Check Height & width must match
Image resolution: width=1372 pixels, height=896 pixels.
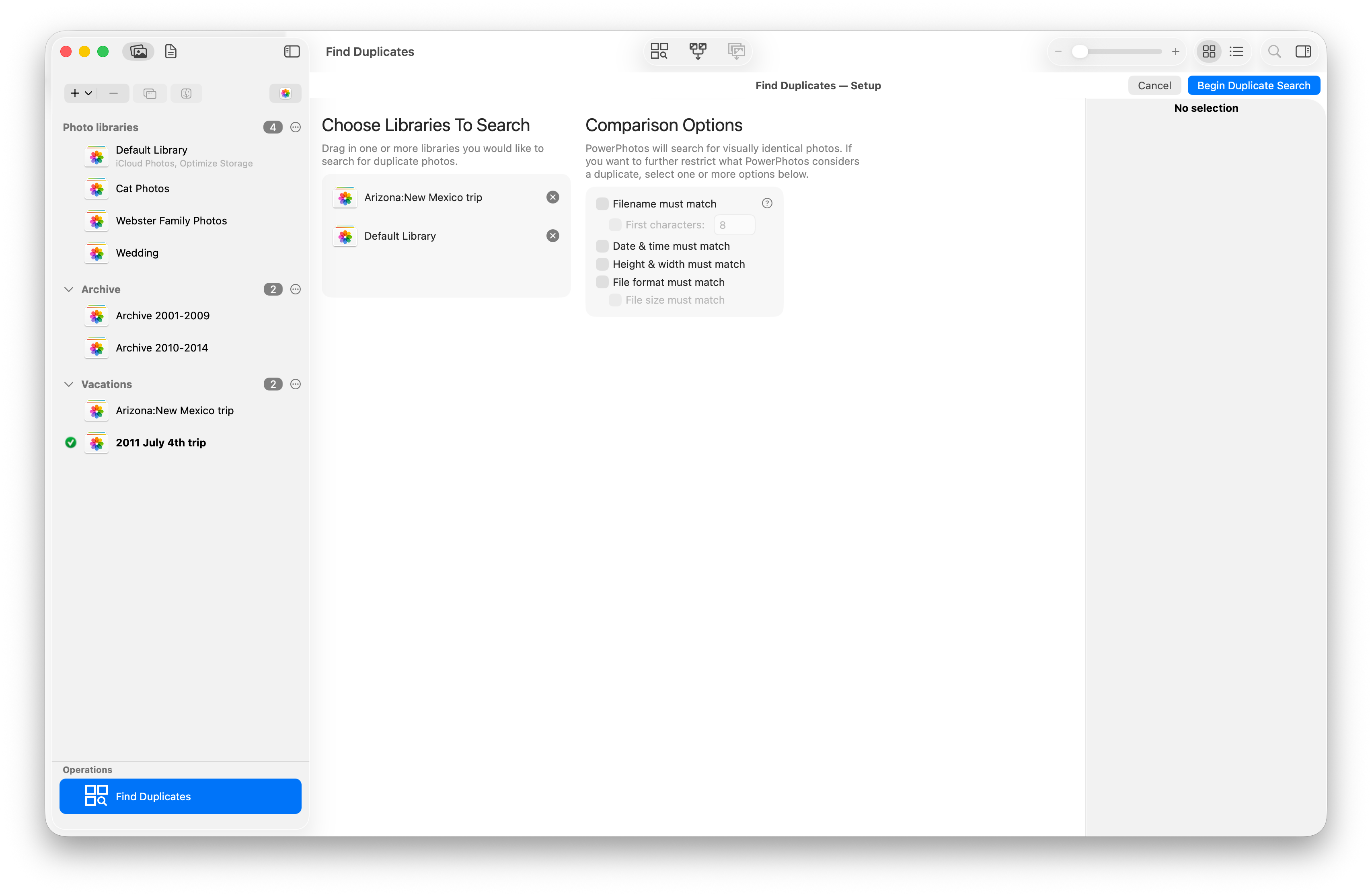pyautogui.click(x=602, y=264)
